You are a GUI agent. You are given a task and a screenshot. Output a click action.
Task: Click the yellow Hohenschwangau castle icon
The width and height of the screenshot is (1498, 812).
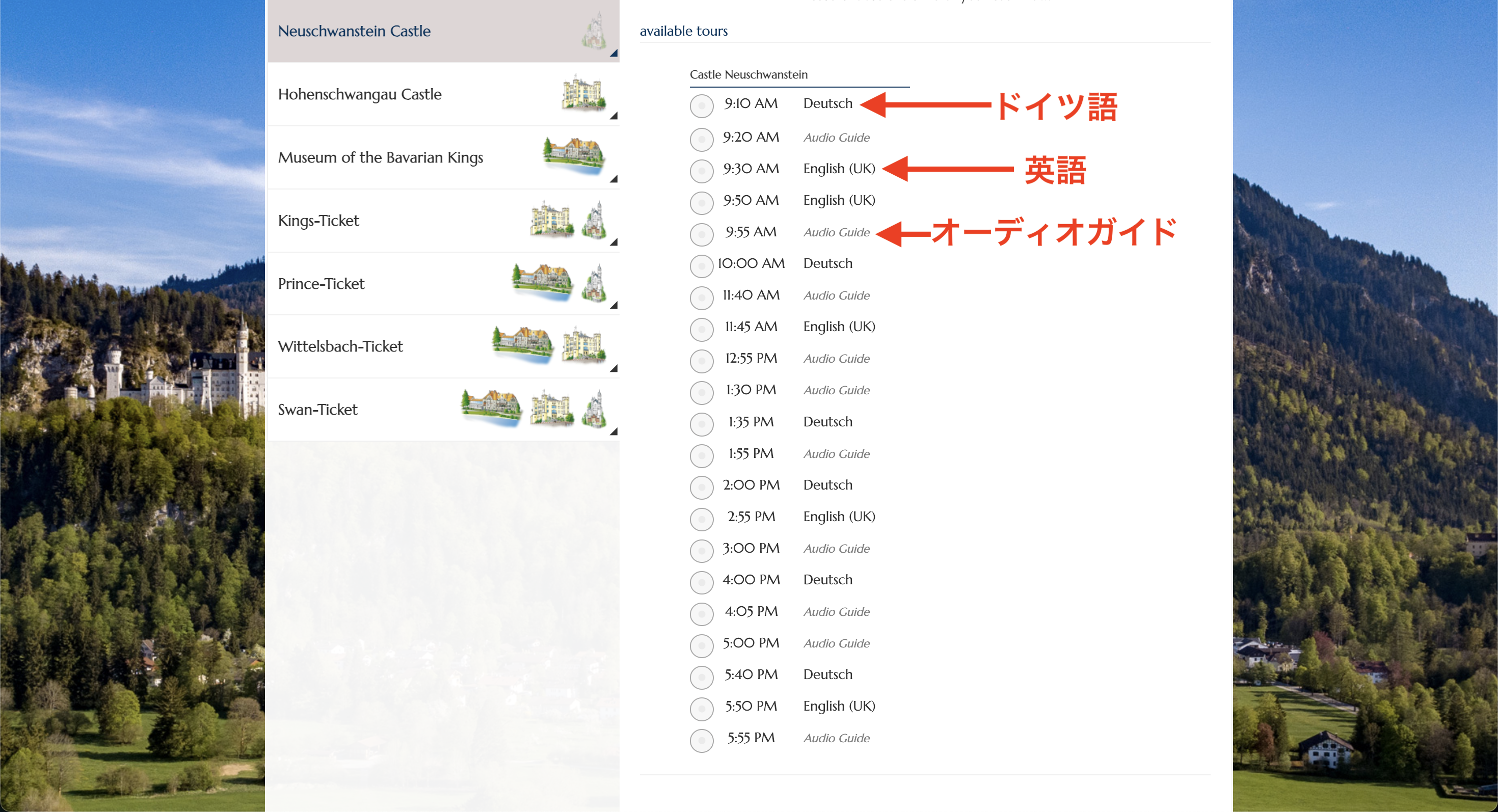pyautogui.click(x=583, y=93)
